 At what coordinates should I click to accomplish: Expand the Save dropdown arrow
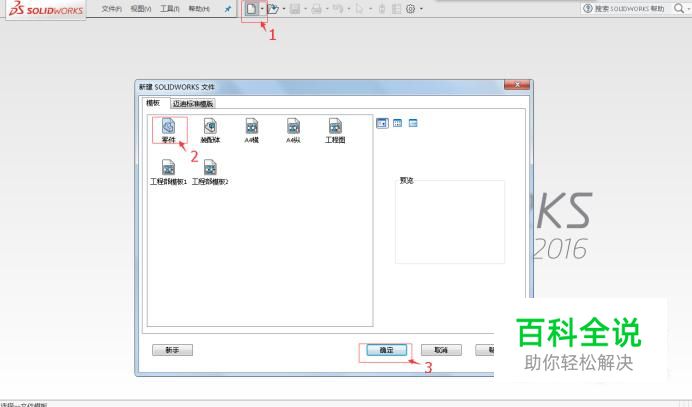tap(305, 9)
